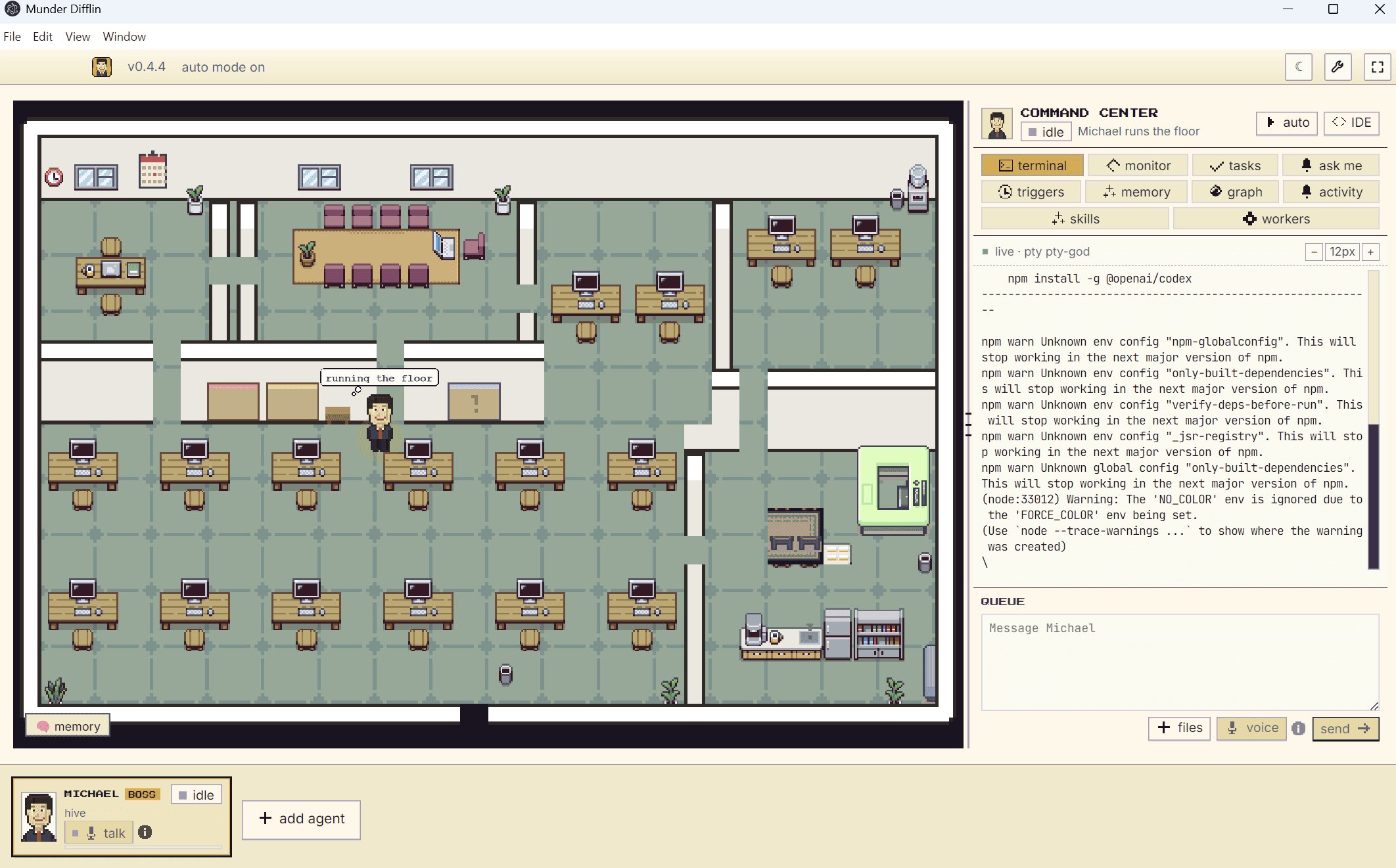Screen dimensions: 1396x868
Task: Click the add agent button
Action: point(301,819)
